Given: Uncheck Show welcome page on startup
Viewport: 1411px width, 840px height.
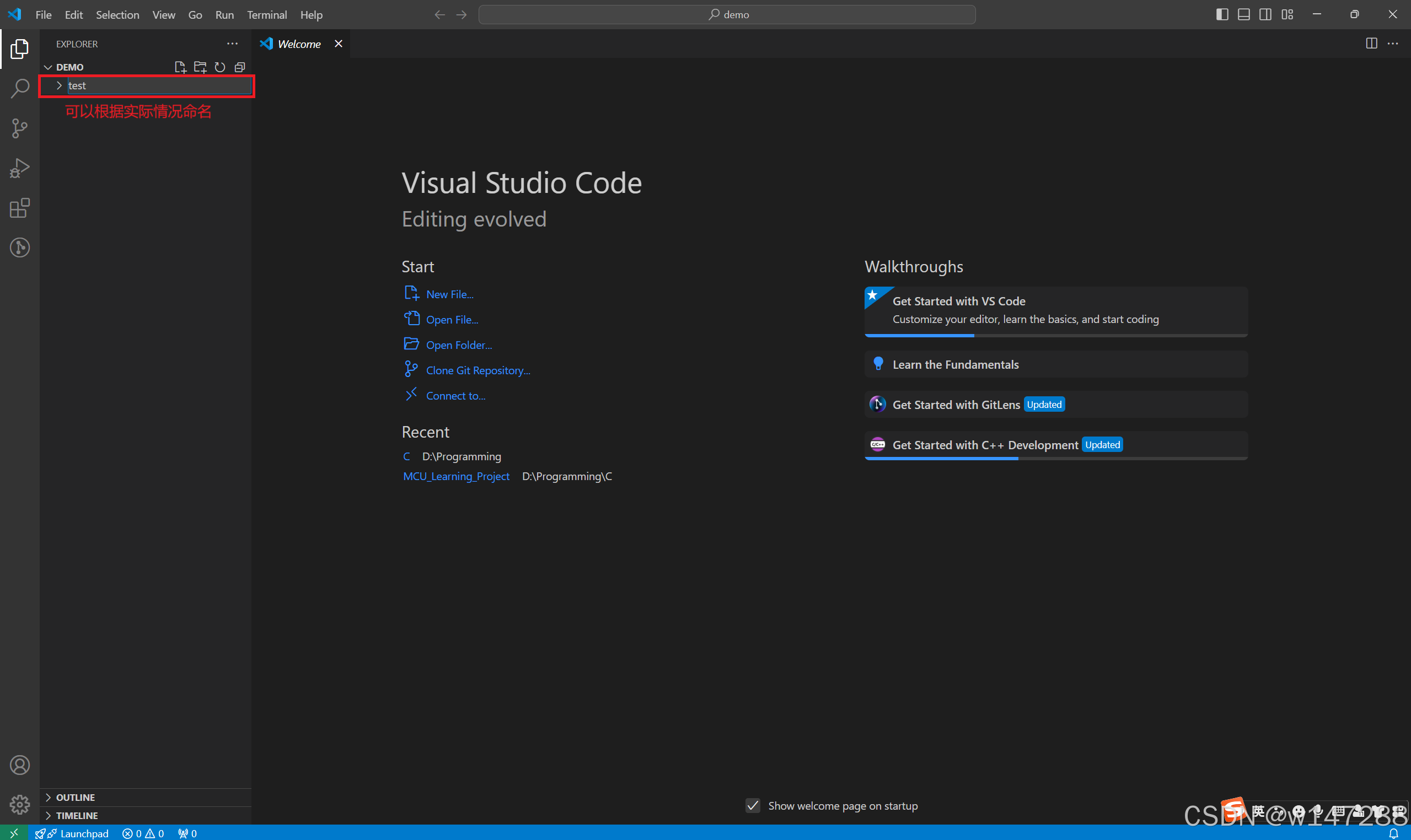Looking at the screenshot, I should (753, 805).
